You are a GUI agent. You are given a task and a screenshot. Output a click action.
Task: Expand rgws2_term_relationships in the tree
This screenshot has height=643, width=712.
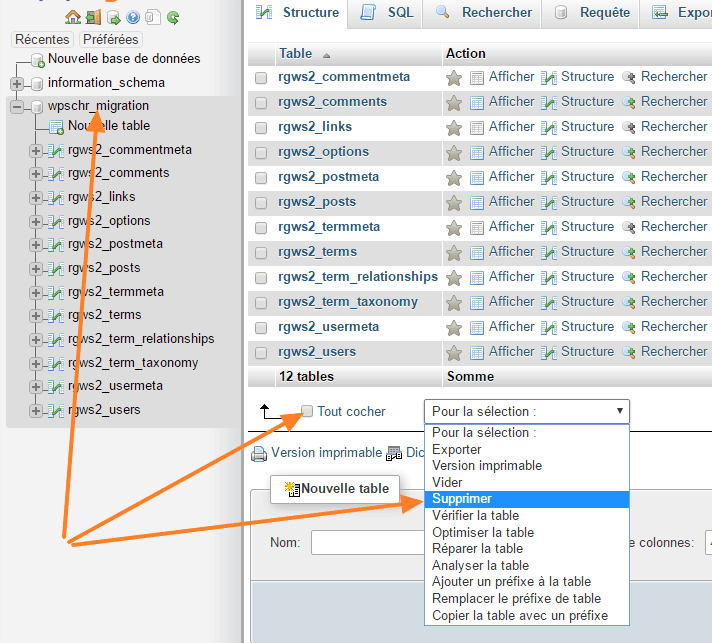[x=35, y=340]
